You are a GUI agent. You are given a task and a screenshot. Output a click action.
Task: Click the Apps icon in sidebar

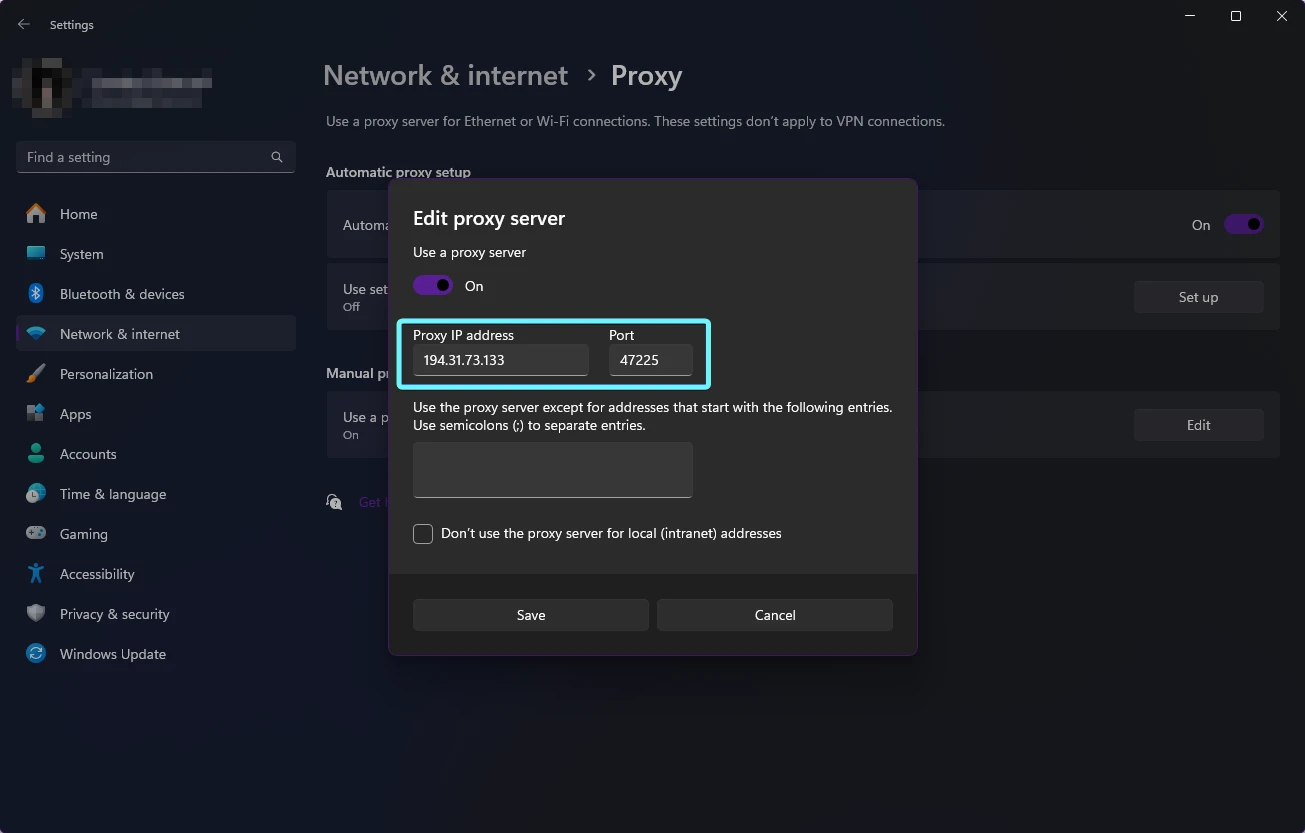[36, 414]
